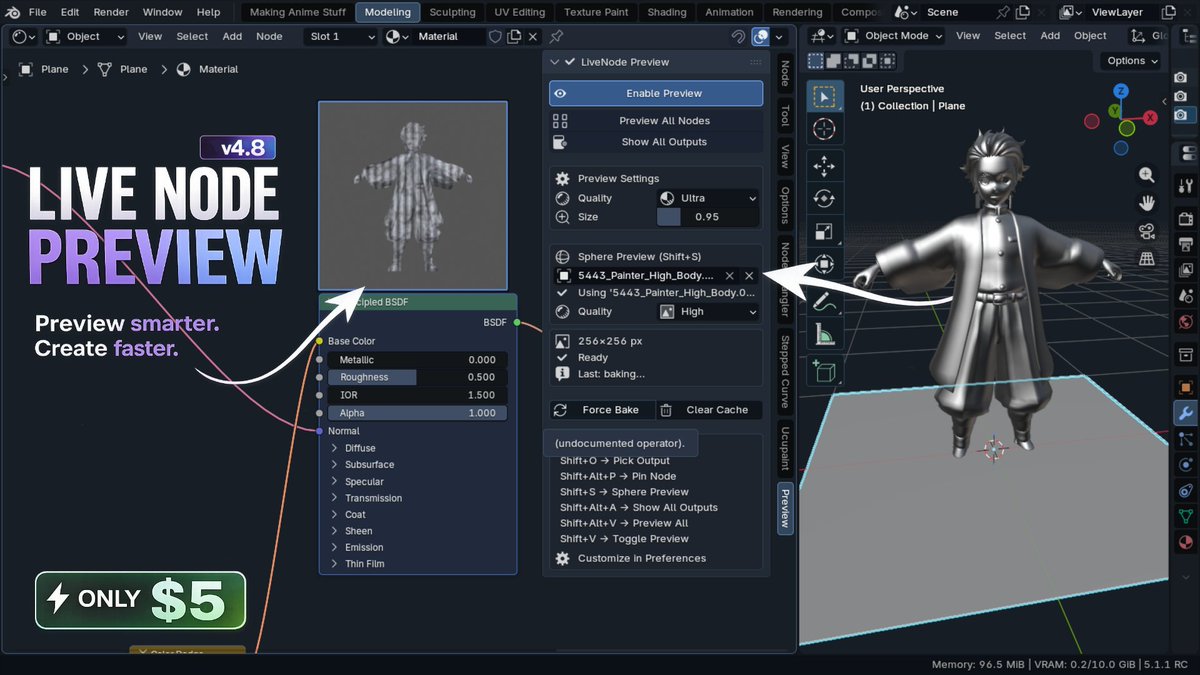Viewport: 1200px width, 675px height.
Task: Open the Object properties orange square icon
Action: 1186,387
